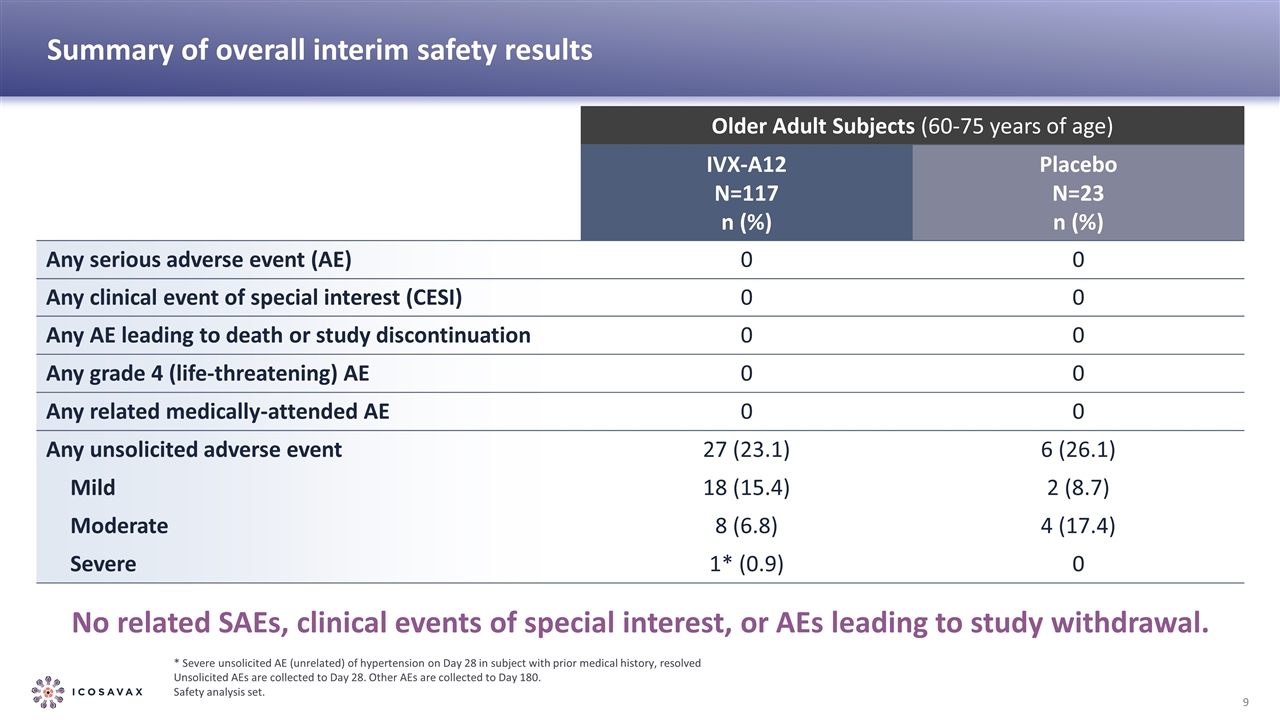The image size is (1280, 720).
Task: Click the Placebo N=23 column header
Action: [1077, 192]
